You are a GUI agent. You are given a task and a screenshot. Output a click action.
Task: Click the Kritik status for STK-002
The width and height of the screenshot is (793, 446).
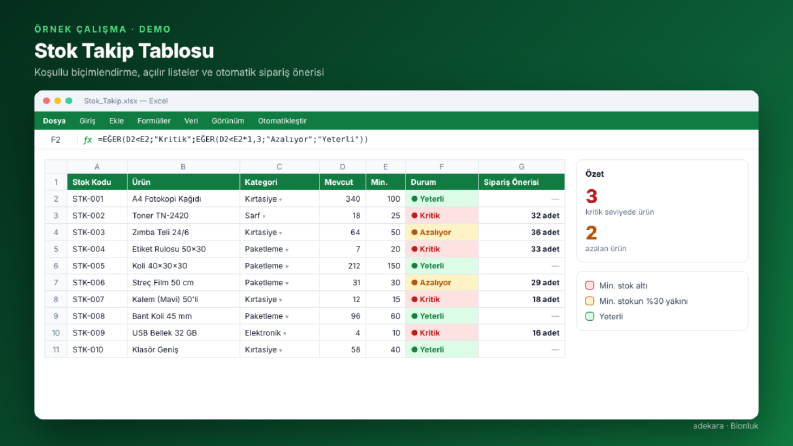point(442,215)
